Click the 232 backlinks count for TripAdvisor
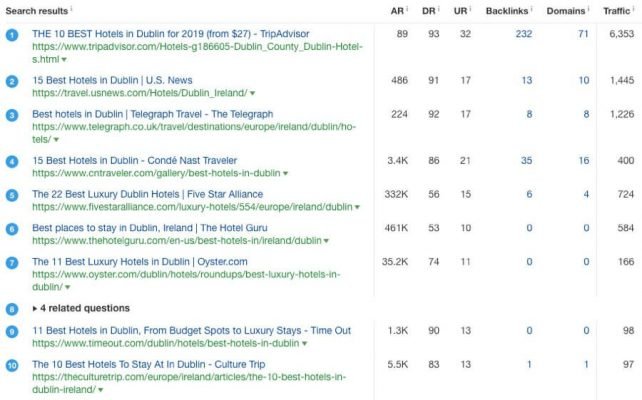The width and height of the screenshot is (642, 400). (523, 33)
